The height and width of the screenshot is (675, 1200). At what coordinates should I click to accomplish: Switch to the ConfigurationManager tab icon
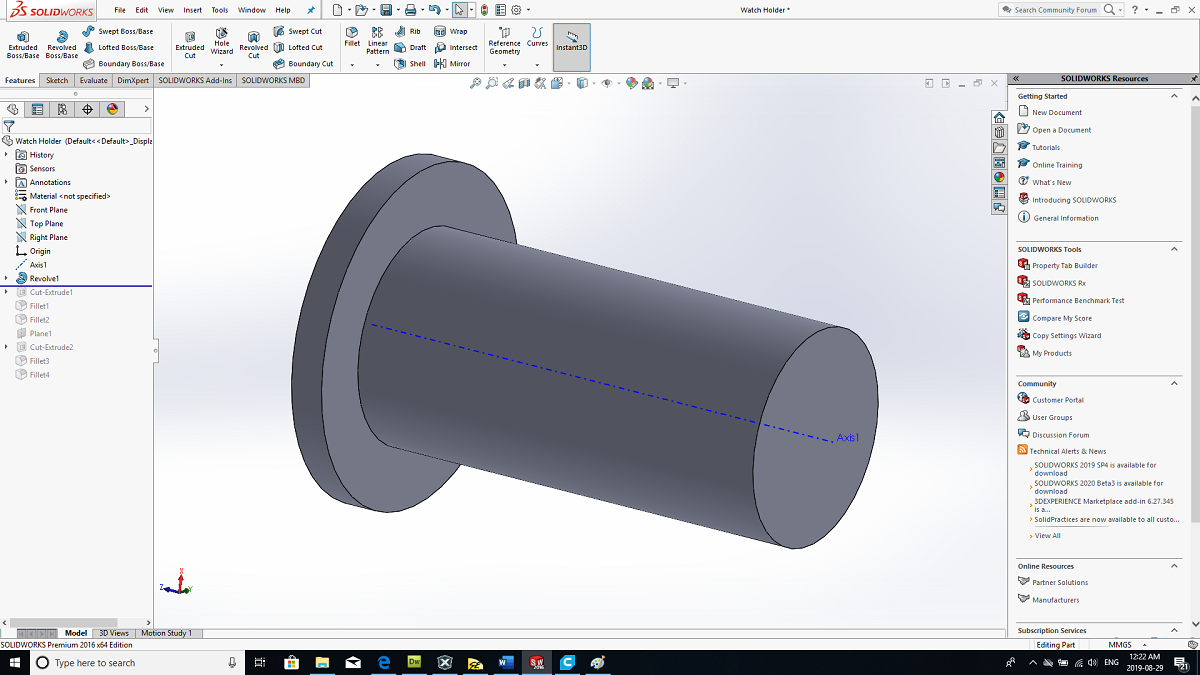pyautogui.click(x=62, y=109)
